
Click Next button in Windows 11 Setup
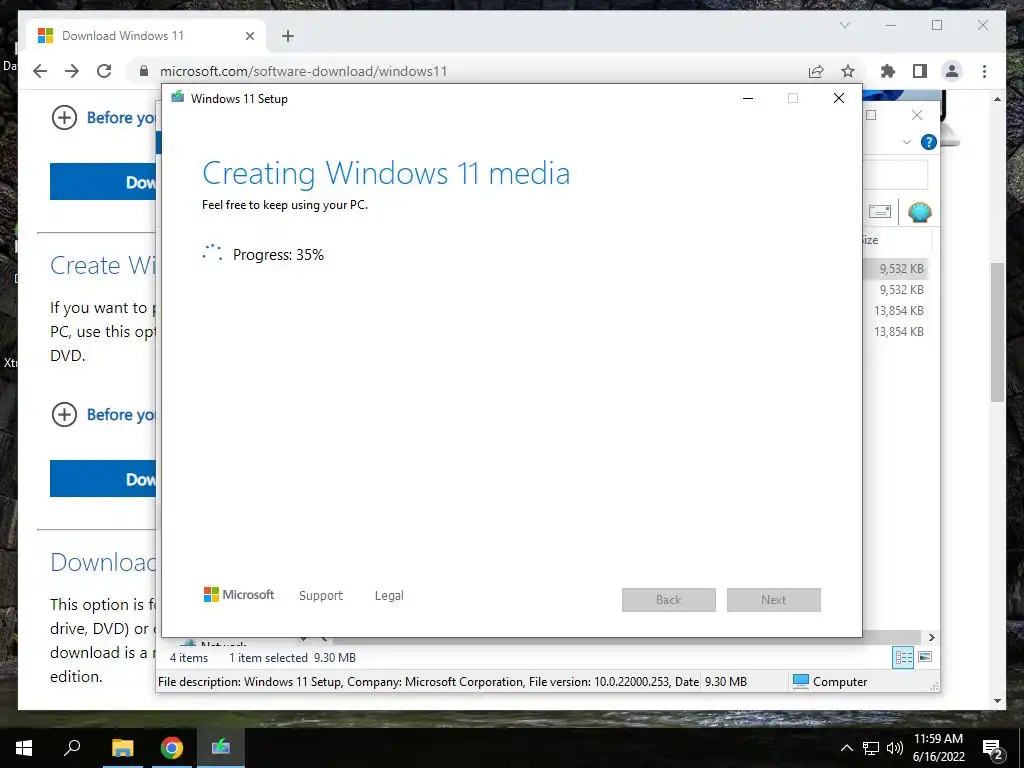[774, 600]
